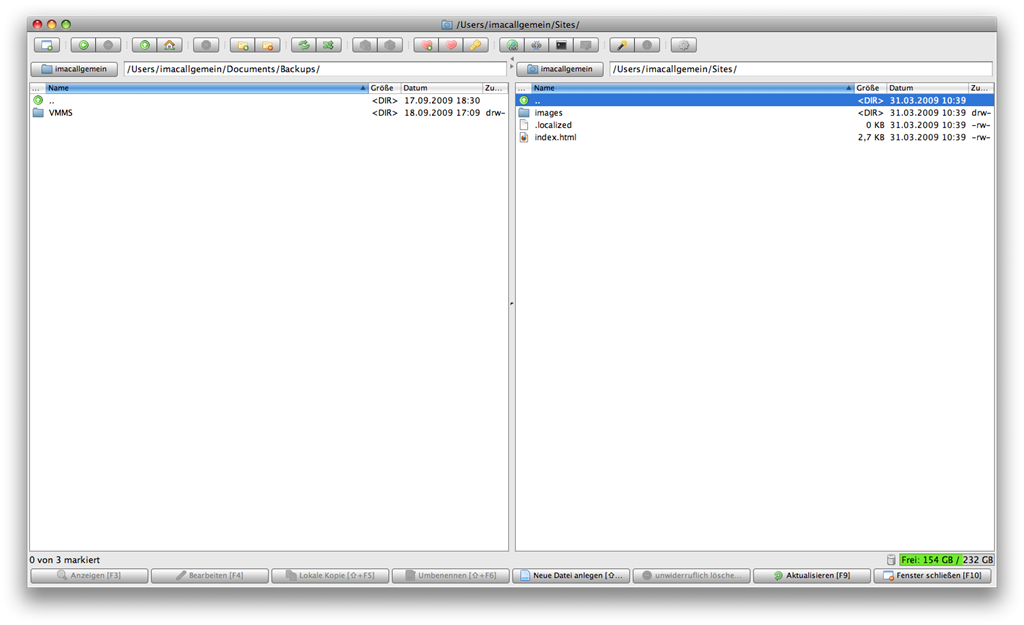This screenshot has height=625, width=1024.
Task: Show open server connections icon
Action: point(536,45)
